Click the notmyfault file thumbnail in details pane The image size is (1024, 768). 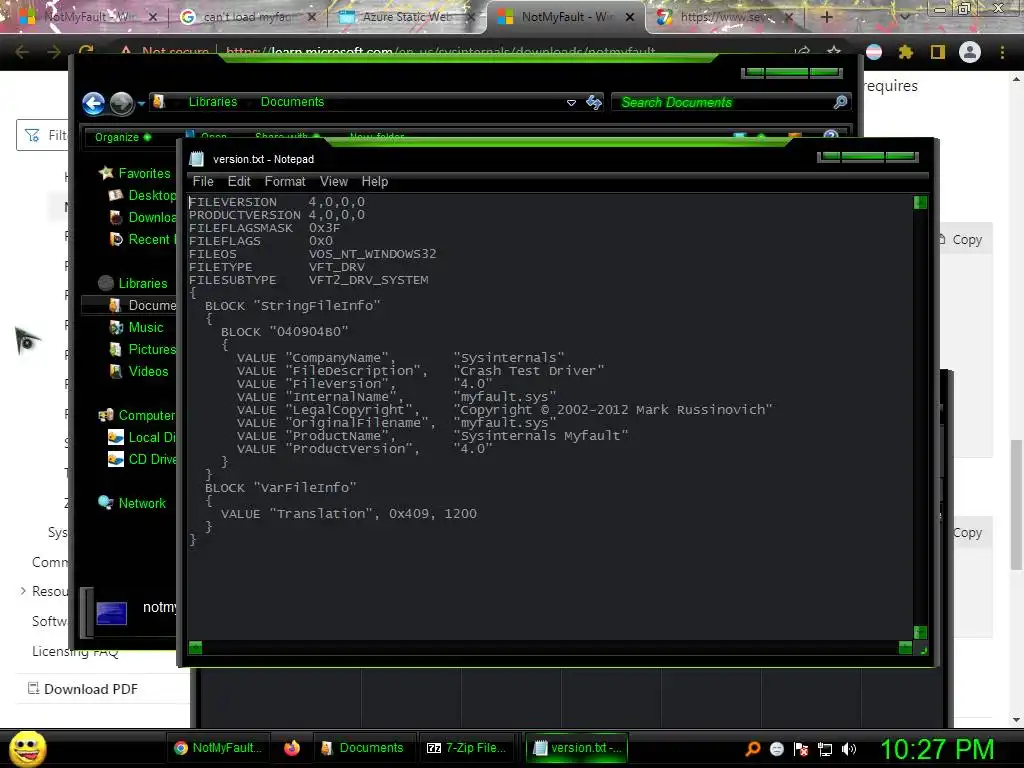point(112,613)
